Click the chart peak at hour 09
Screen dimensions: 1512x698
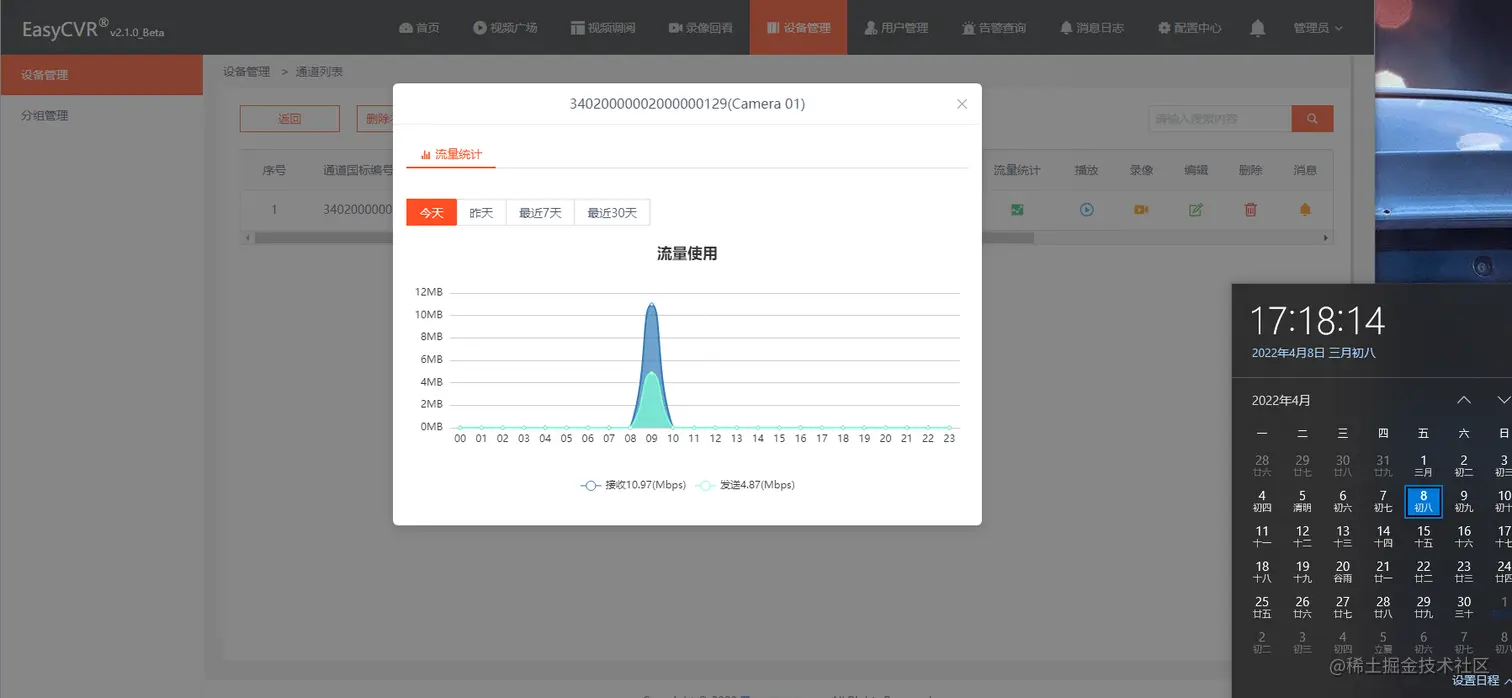(652, 304)
